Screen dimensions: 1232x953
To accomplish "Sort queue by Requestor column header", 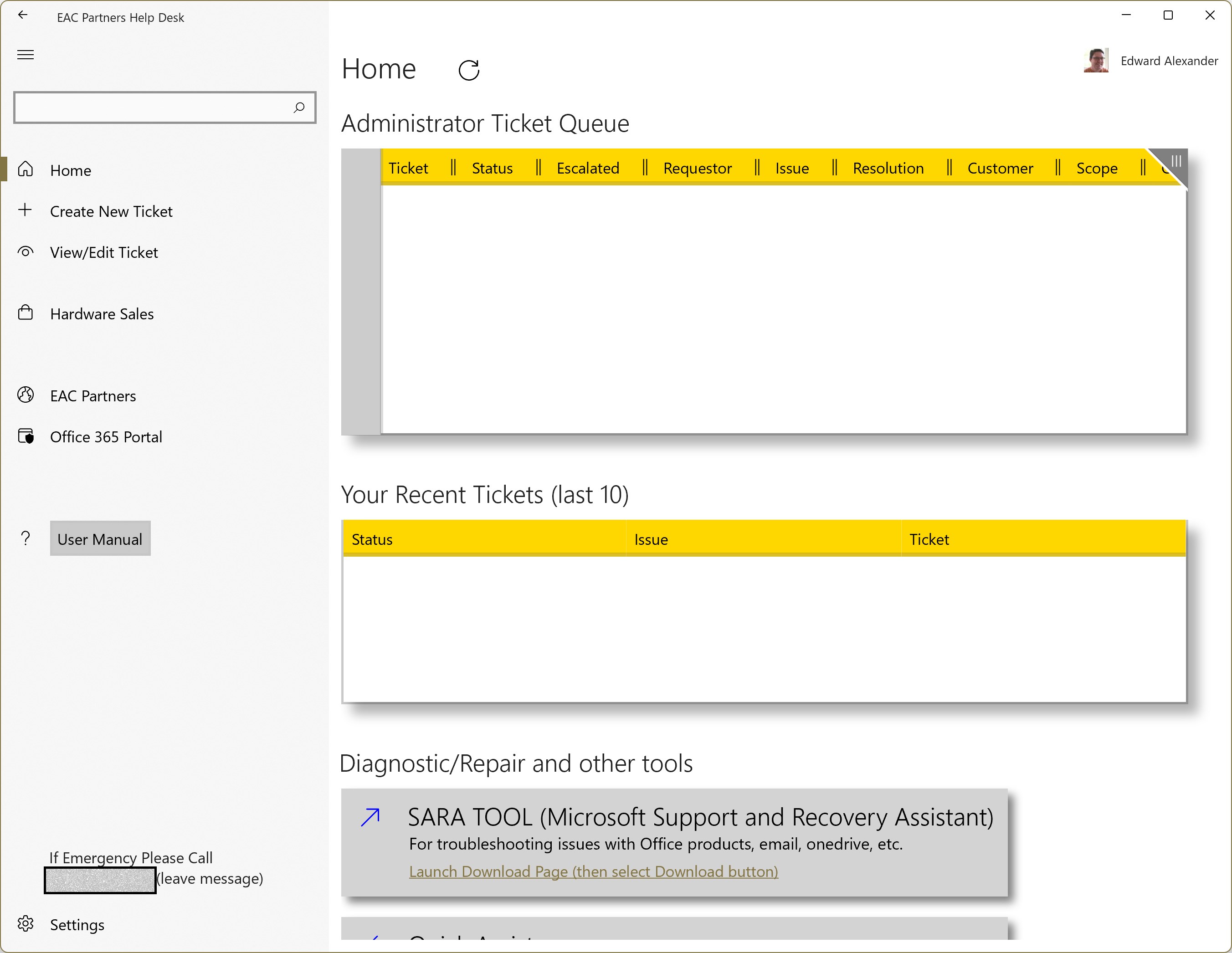I will tap(697, 168).
